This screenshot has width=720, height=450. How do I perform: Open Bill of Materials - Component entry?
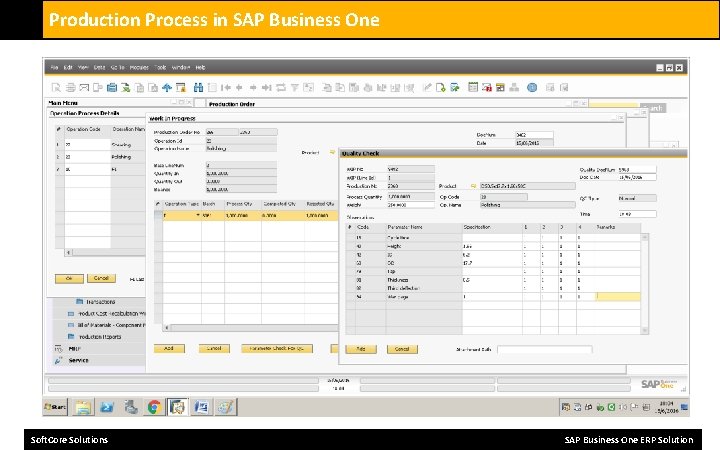(x=107, y=325)
